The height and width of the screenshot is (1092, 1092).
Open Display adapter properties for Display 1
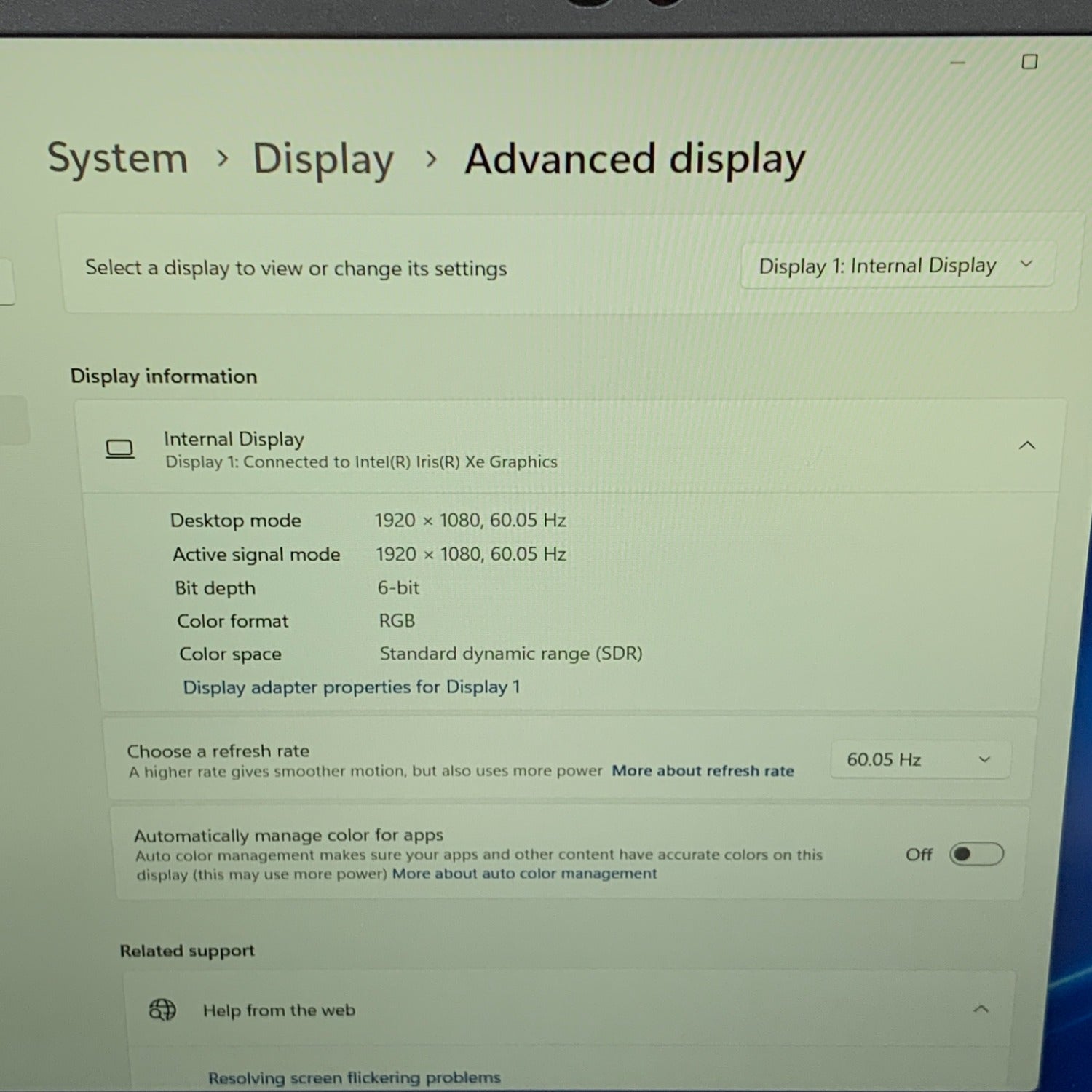click(x=351, y=687)
